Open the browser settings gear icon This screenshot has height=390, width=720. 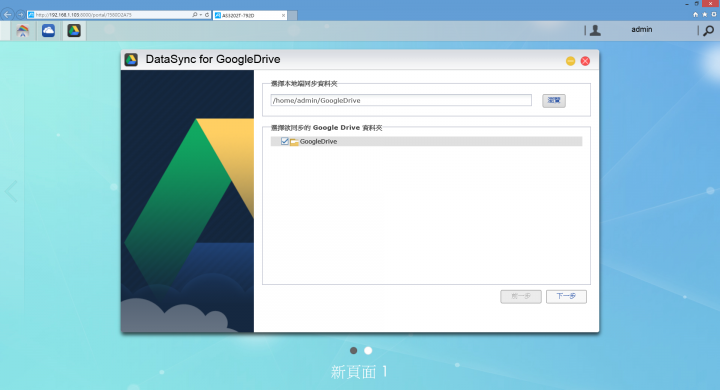(714, 15)
